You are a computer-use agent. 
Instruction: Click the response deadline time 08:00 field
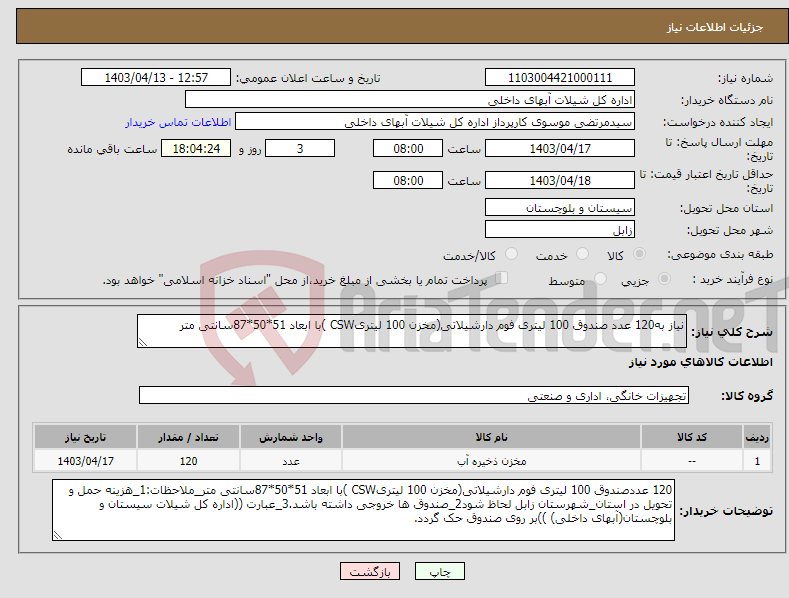[408, 148]
